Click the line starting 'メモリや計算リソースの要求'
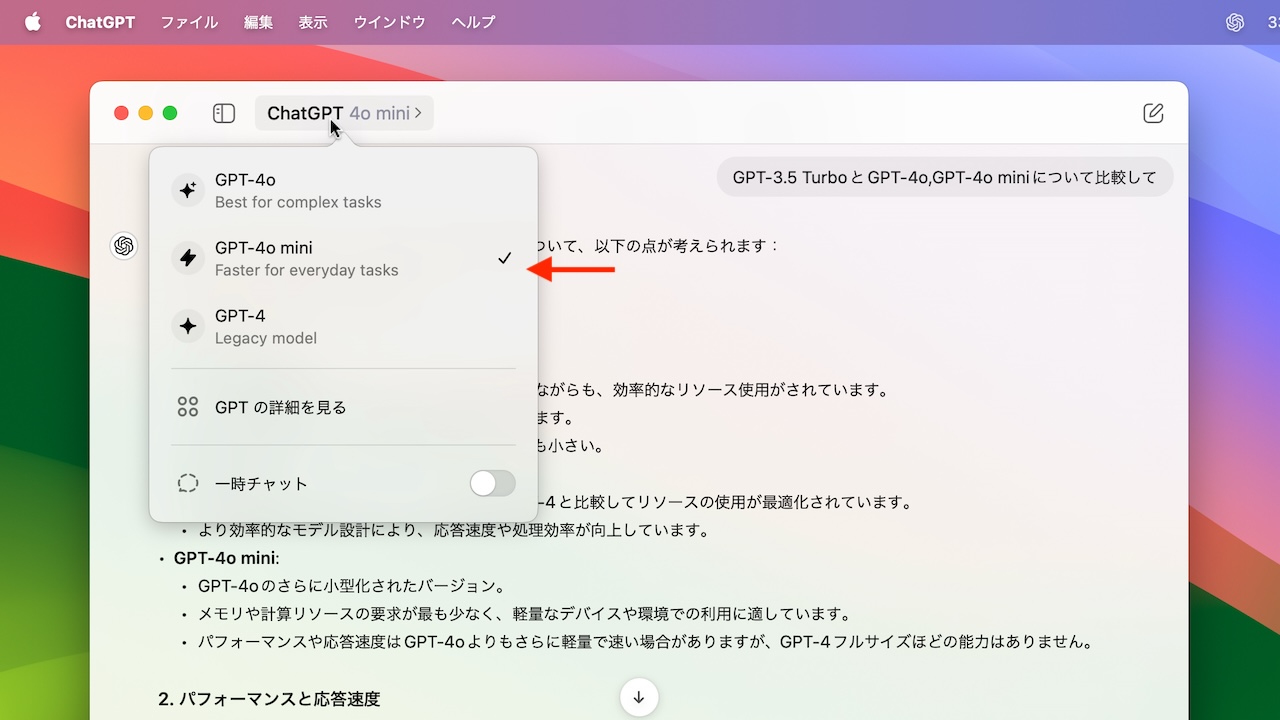Viewport: 1280px width, 720px height. [x=524, y=614]
